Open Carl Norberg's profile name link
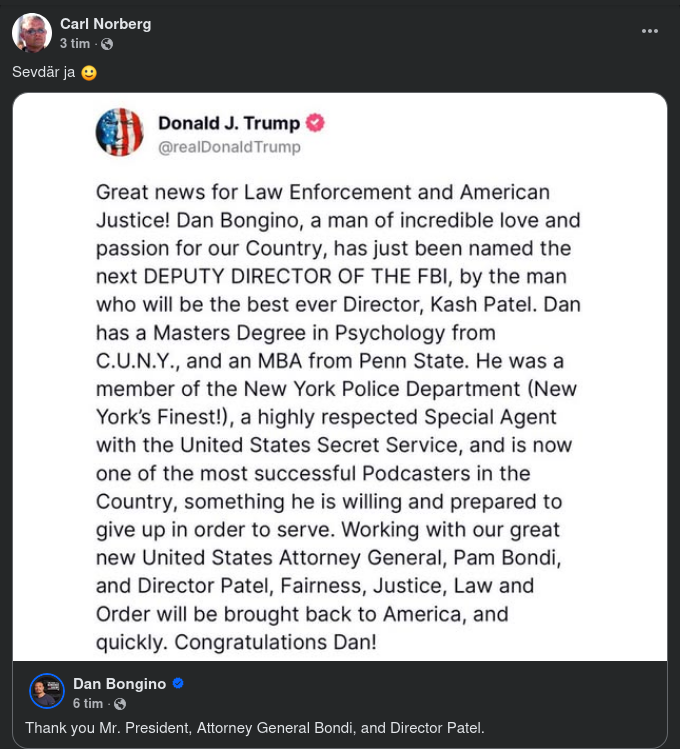The width and height of the screenshot is (680, 749). pyautogui.click(x=105, y=23)
